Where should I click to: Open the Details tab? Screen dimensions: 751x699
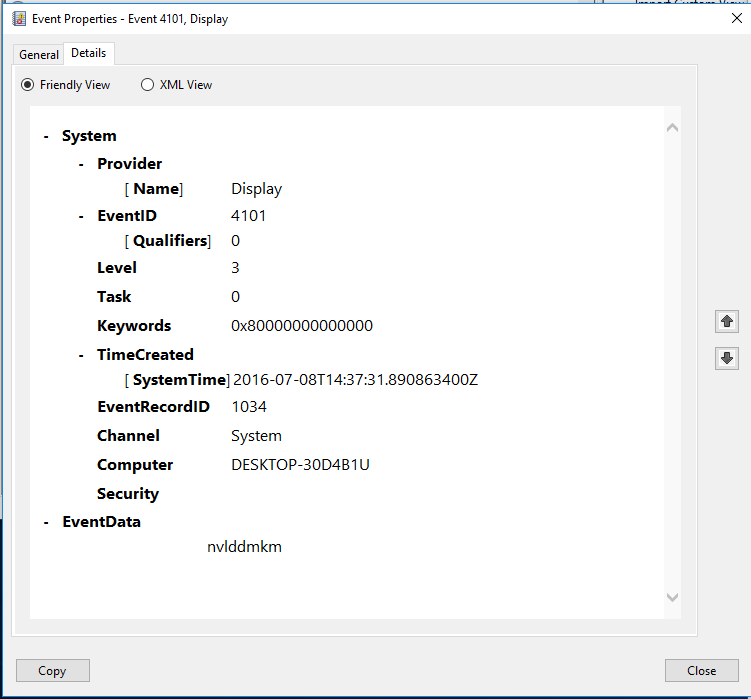(89, 53)
